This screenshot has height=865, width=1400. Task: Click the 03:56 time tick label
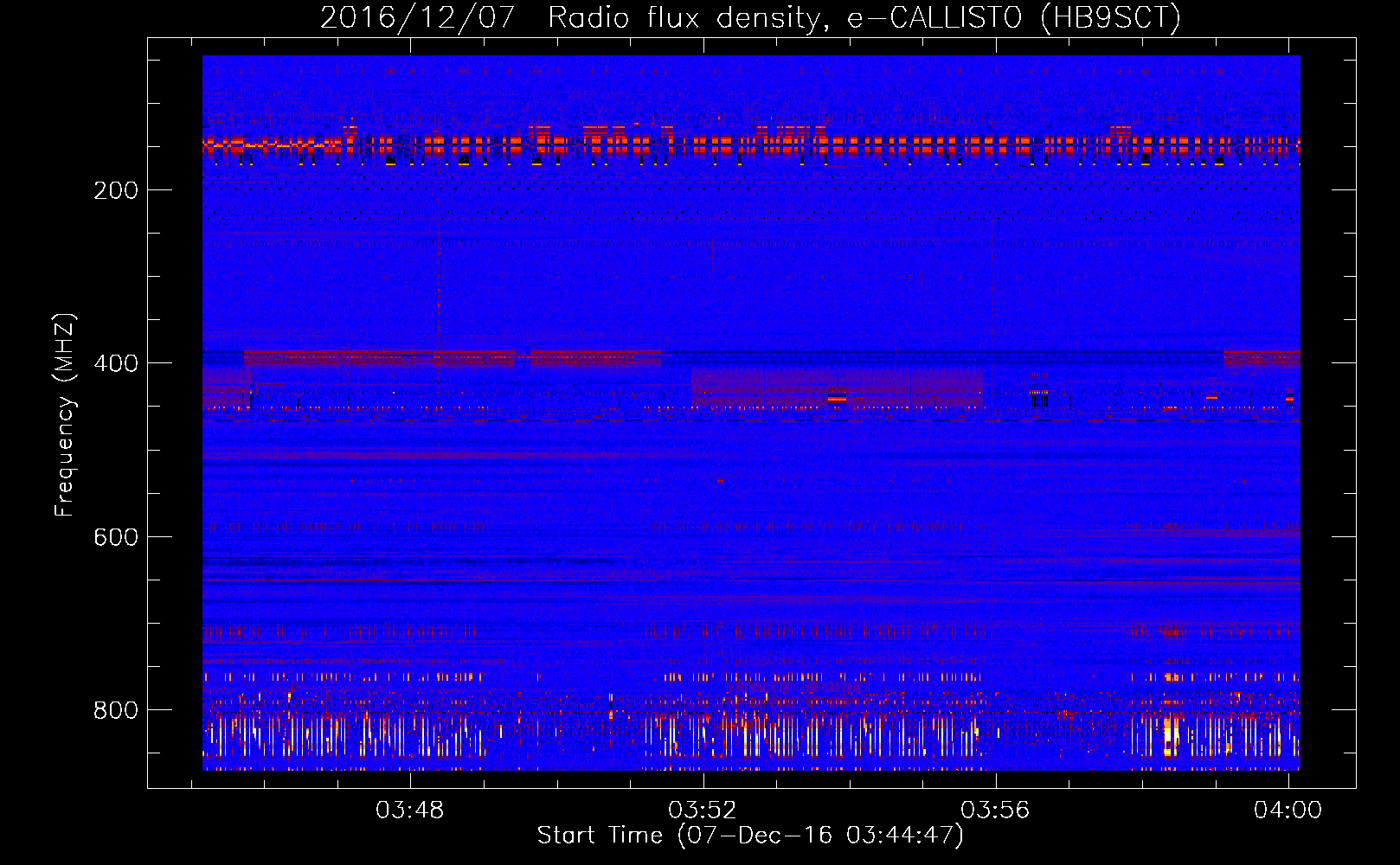pos(995,810)
